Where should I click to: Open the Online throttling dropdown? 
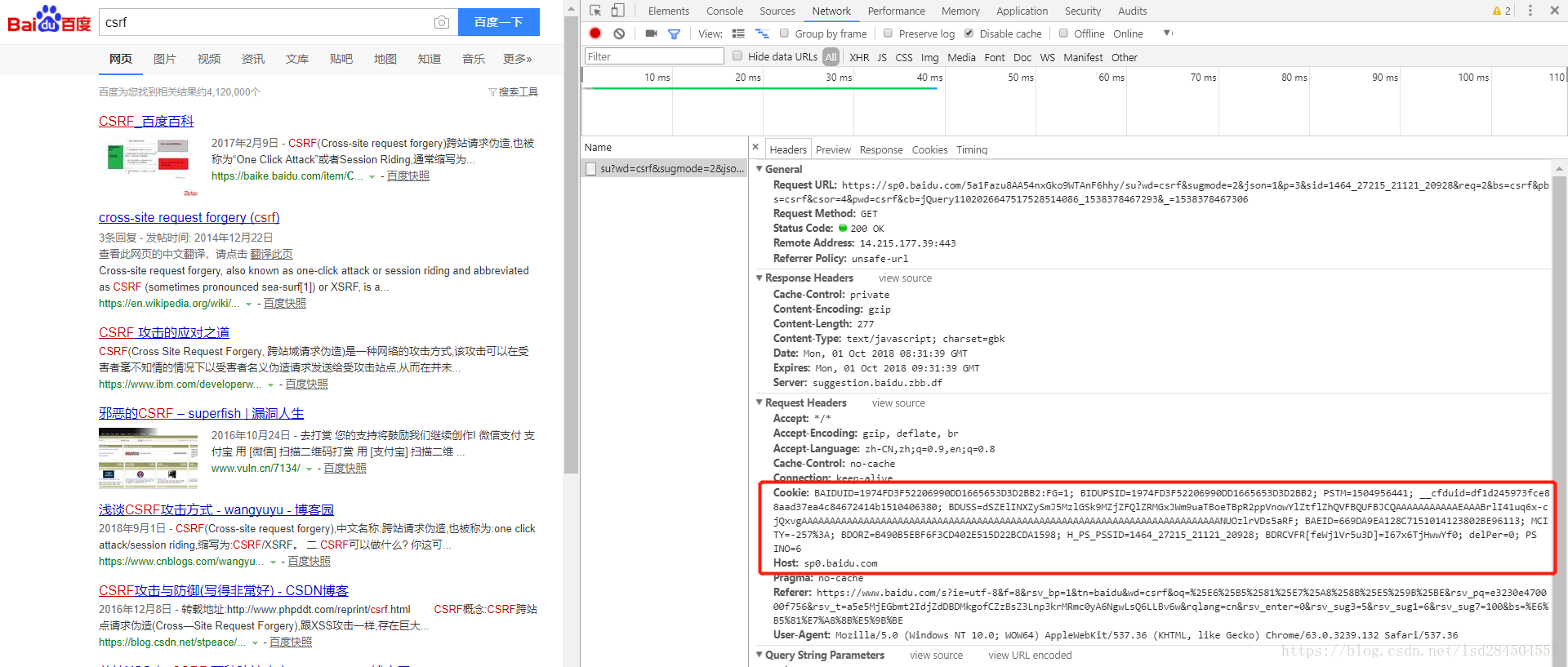(x=1128, y=33)
